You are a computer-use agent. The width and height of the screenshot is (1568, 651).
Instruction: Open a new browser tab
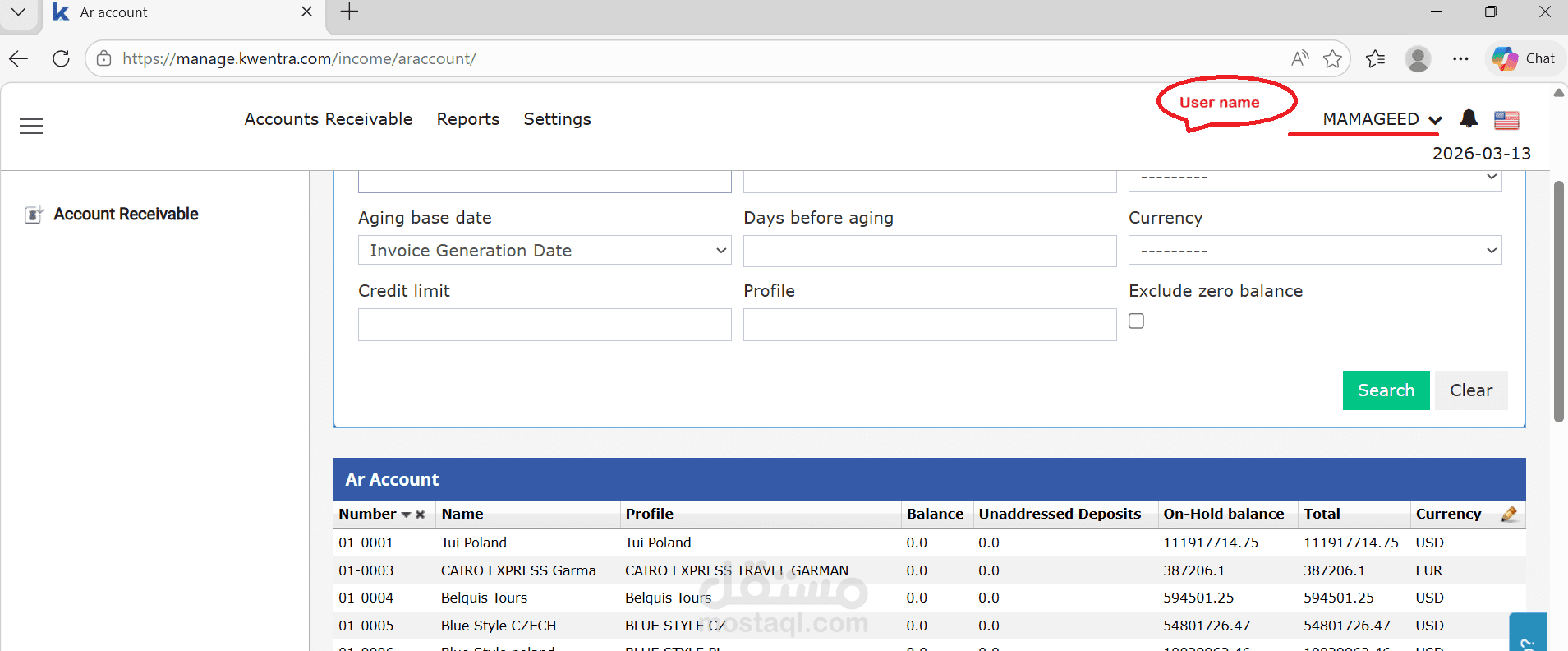pyautogui.click(x=349, y=12)
